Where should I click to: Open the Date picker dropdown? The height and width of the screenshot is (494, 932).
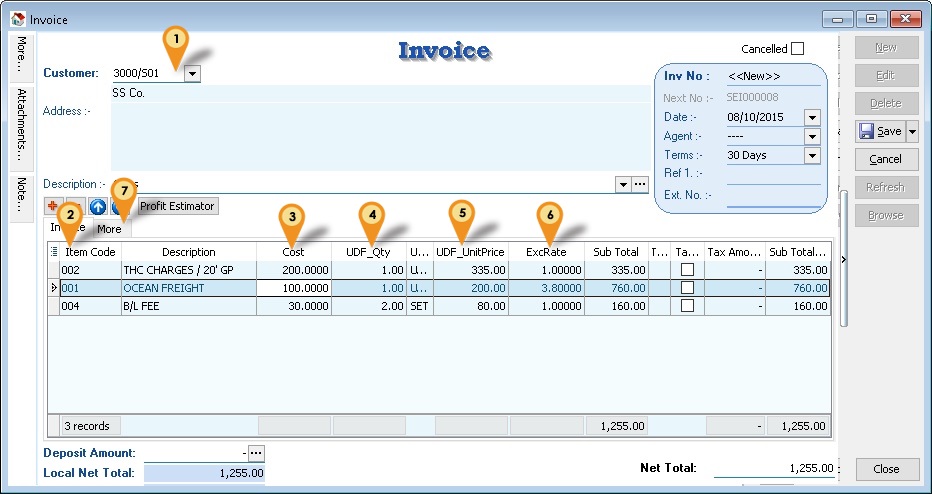812,117
